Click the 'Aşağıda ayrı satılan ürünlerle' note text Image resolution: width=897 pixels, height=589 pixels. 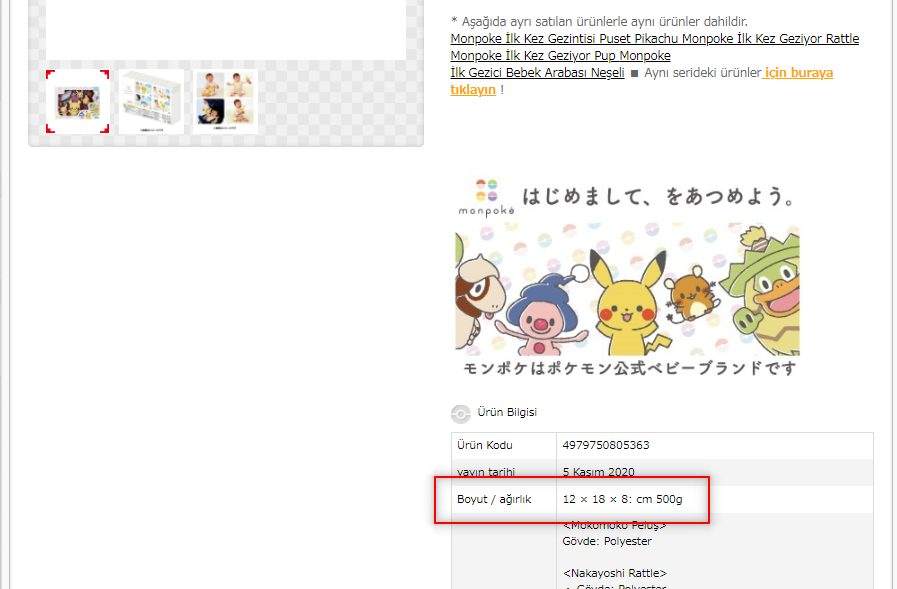[599, 22]
